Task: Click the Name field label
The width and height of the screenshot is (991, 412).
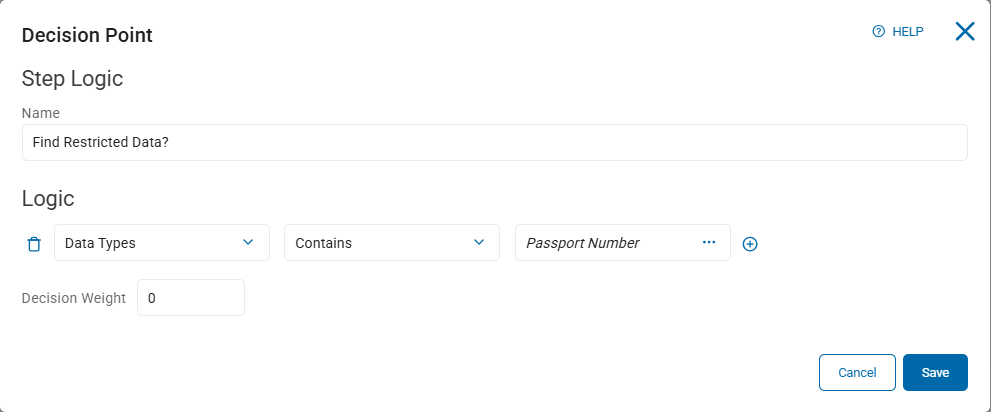Action: tap(41, 113)
